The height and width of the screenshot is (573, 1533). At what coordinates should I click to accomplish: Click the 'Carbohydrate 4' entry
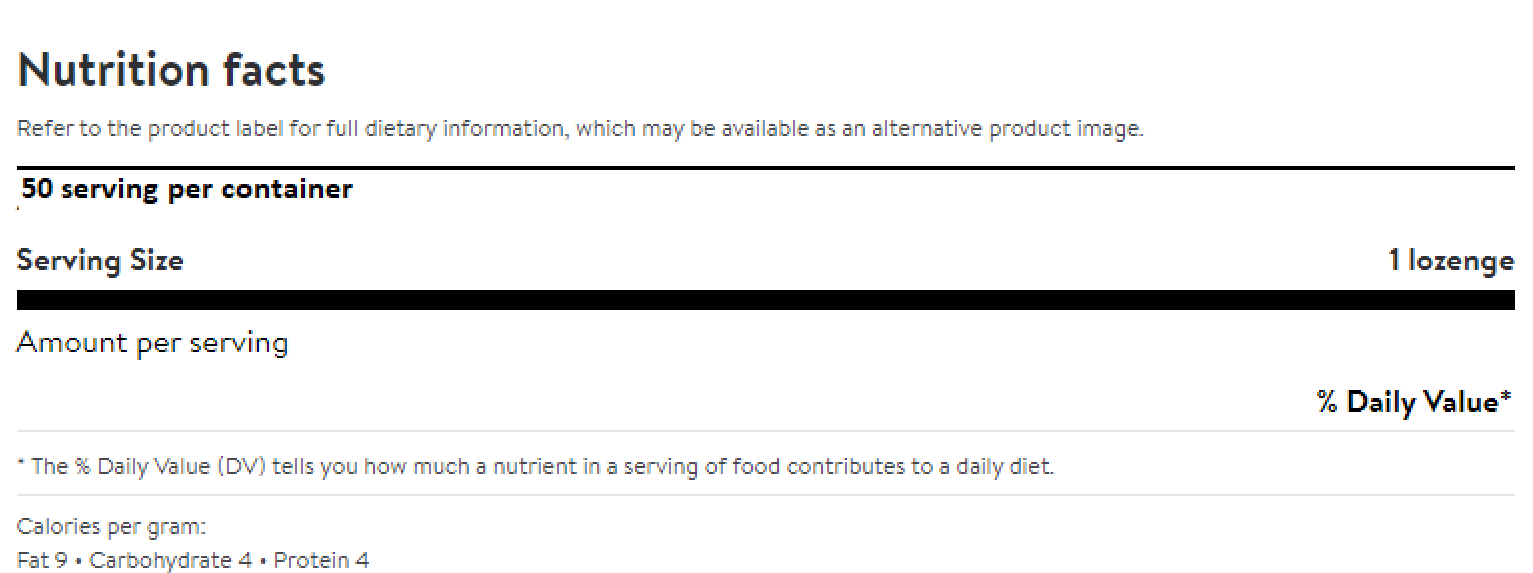(170, 560)
